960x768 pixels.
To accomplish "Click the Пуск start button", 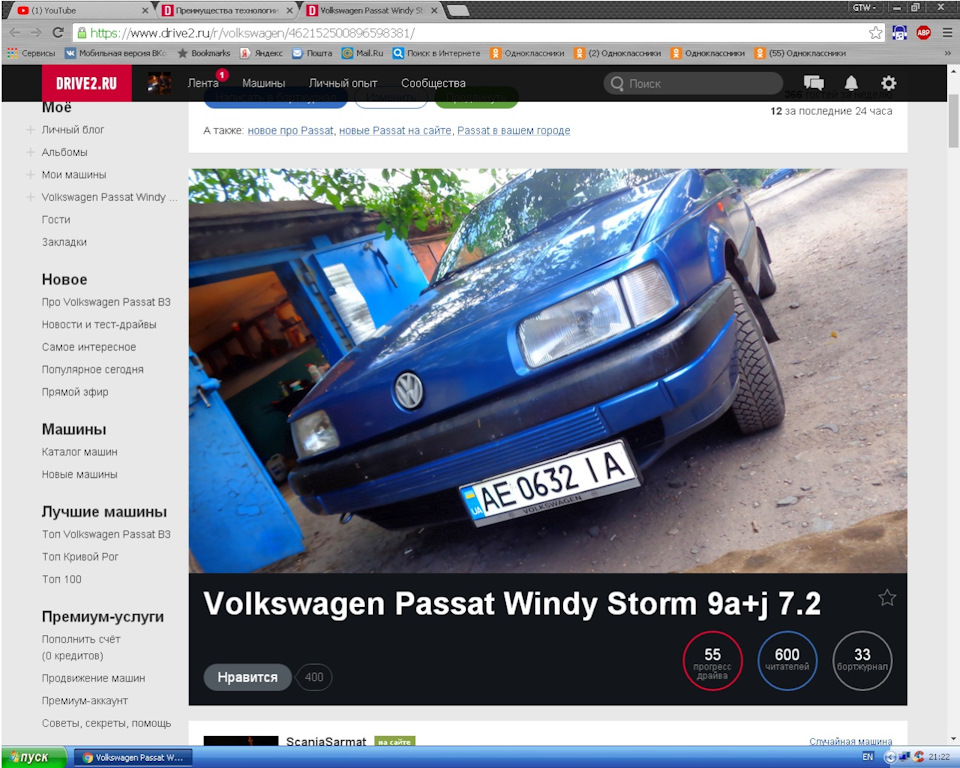I will click(34, 757).
